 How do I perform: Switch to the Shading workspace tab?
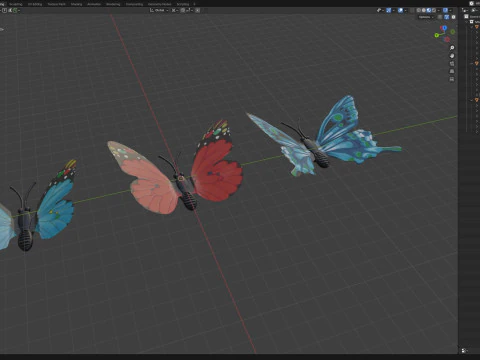76,4
